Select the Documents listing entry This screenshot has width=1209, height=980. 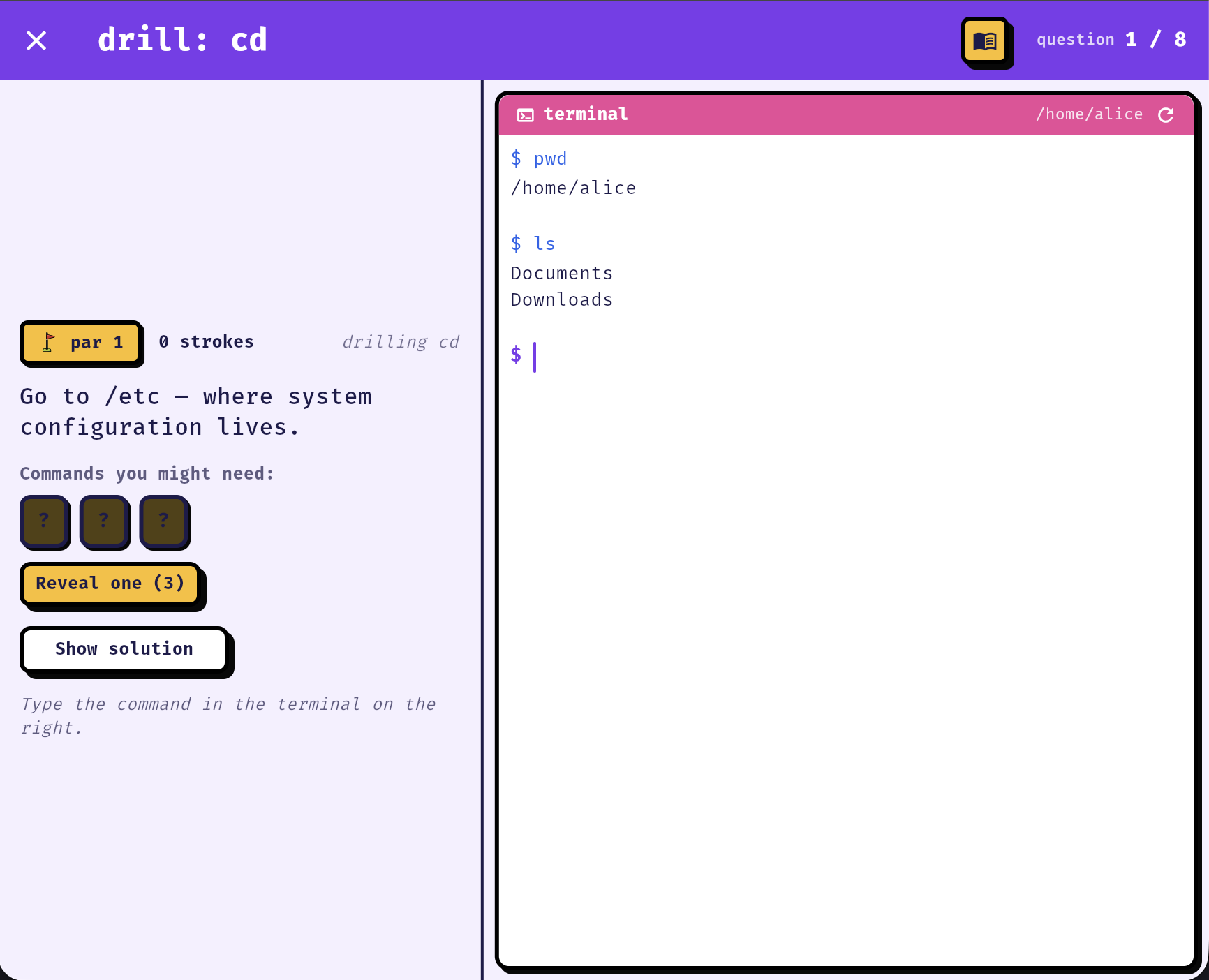point(561,273)
